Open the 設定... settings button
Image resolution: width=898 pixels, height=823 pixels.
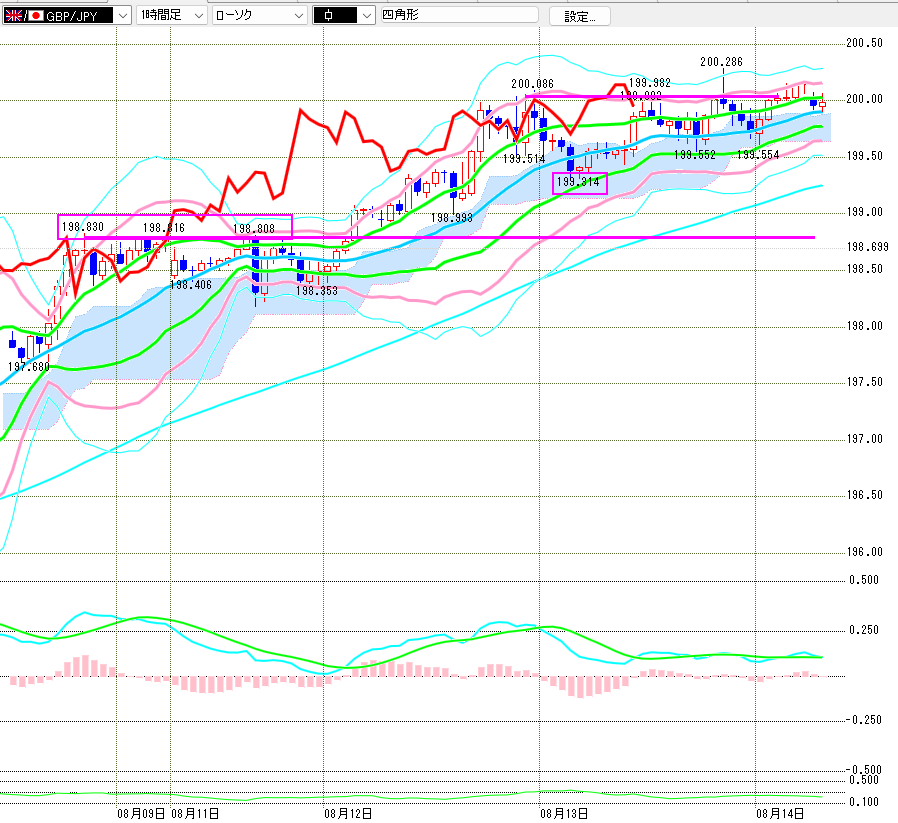[580, 16]
